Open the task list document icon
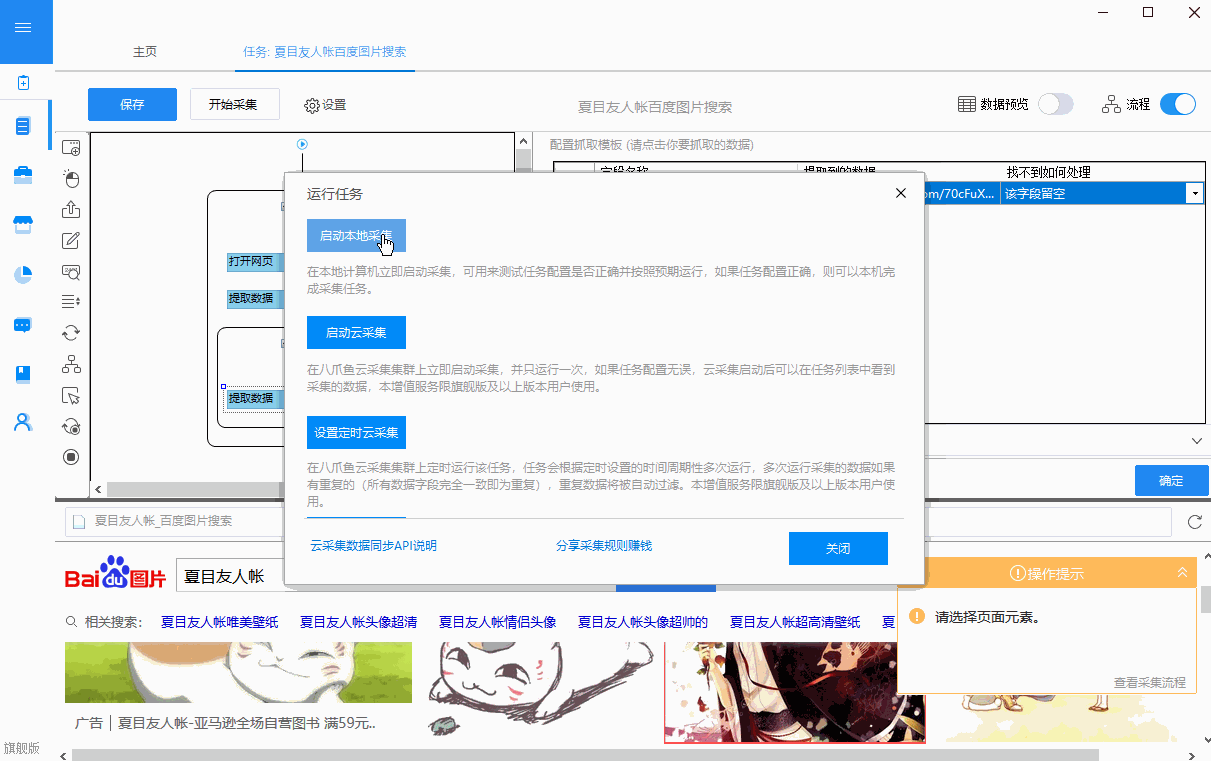The width and height of the screenshot is (1211, 761). pos(23,126)
